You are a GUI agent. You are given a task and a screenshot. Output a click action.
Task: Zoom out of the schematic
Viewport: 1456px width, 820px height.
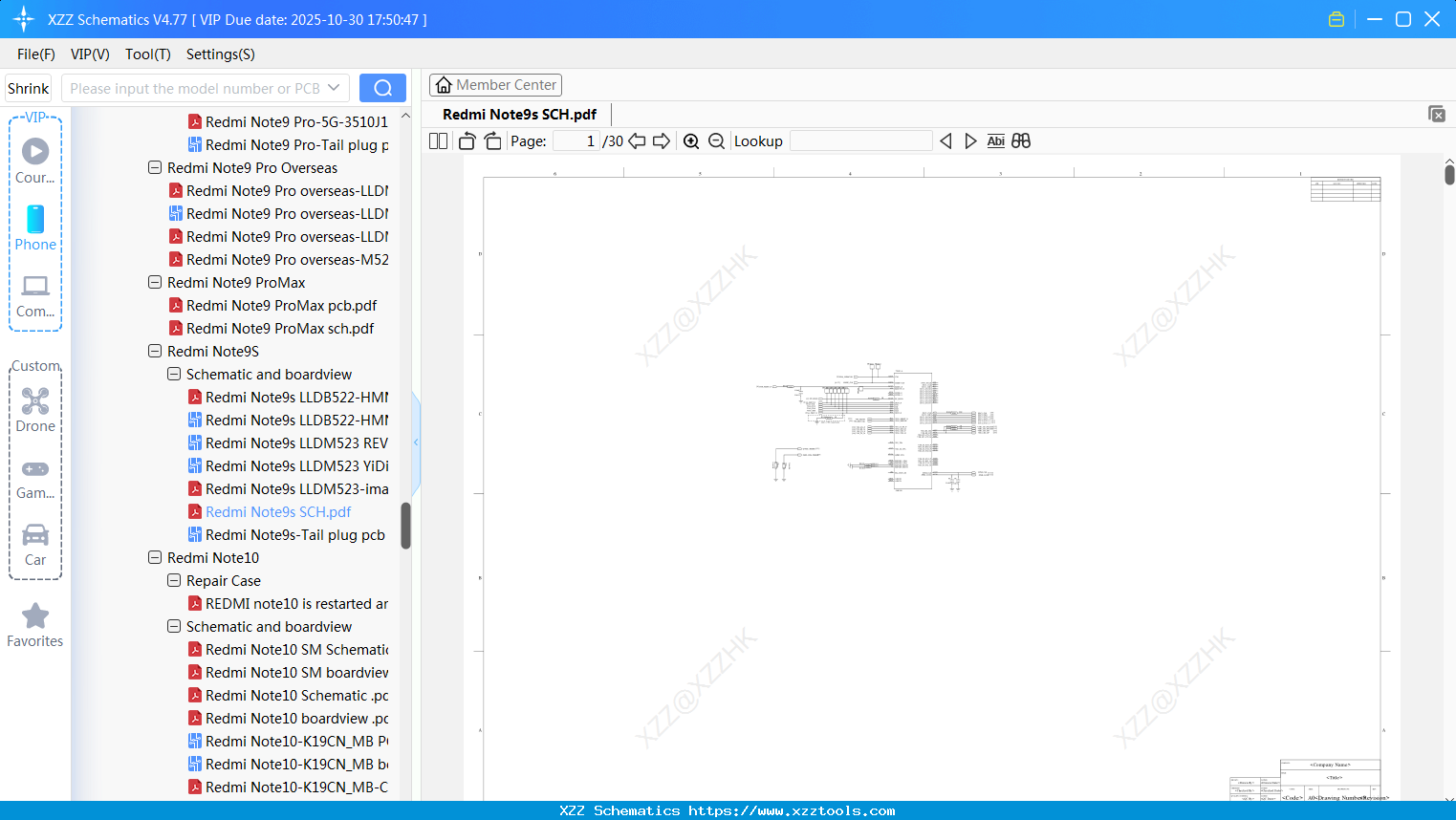click(716, 141)
